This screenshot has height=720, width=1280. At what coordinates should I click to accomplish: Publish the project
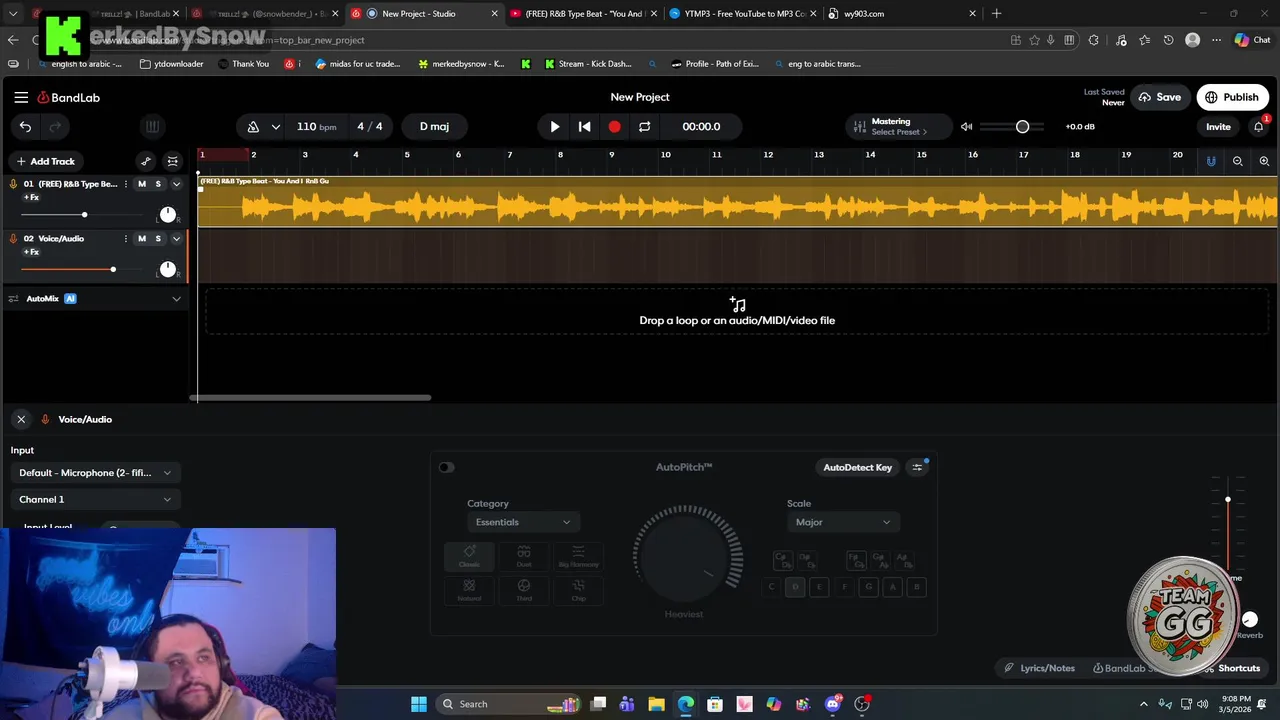pos(1232,97)
